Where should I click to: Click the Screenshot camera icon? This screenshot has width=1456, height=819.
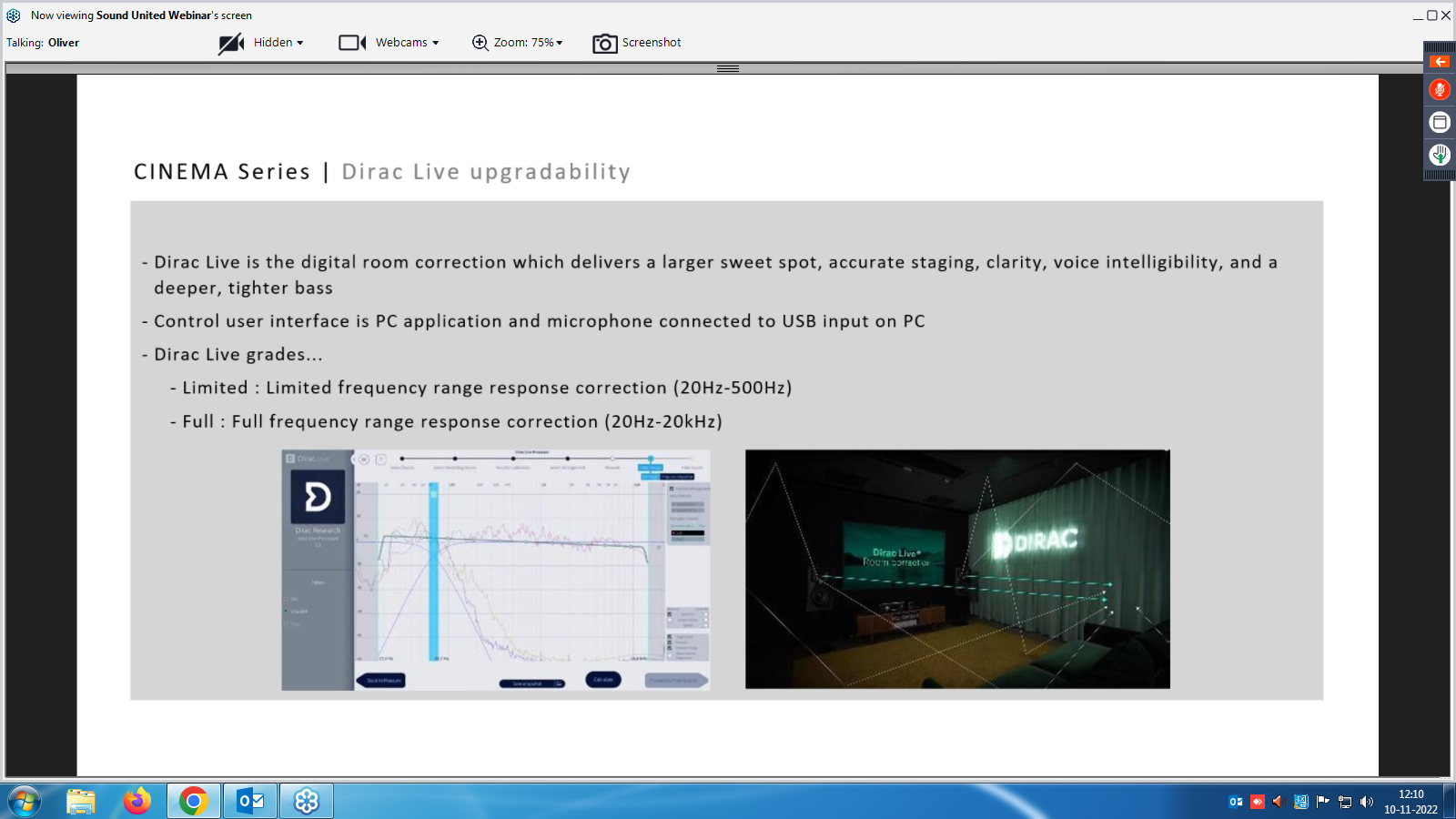point(605,44)
